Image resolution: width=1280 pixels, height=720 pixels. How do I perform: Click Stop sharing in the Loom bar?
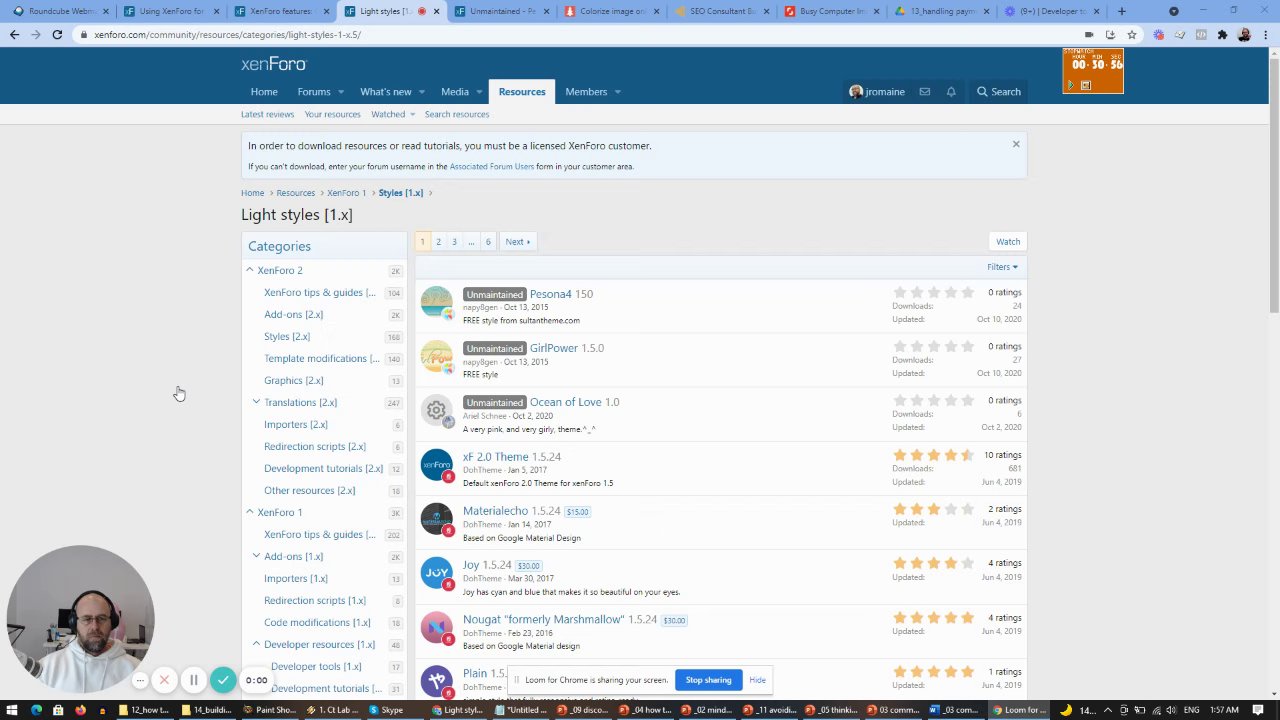708,680
